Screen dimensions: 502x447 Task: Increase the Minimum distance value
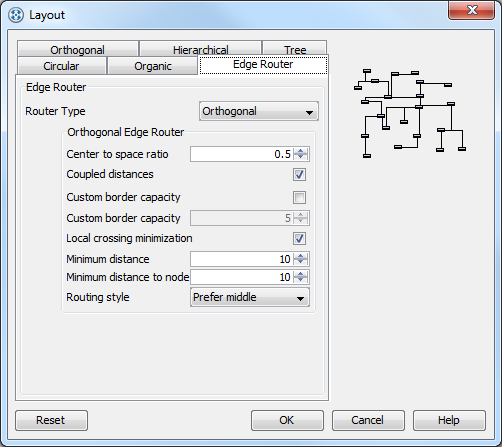[x=301, y=256]
